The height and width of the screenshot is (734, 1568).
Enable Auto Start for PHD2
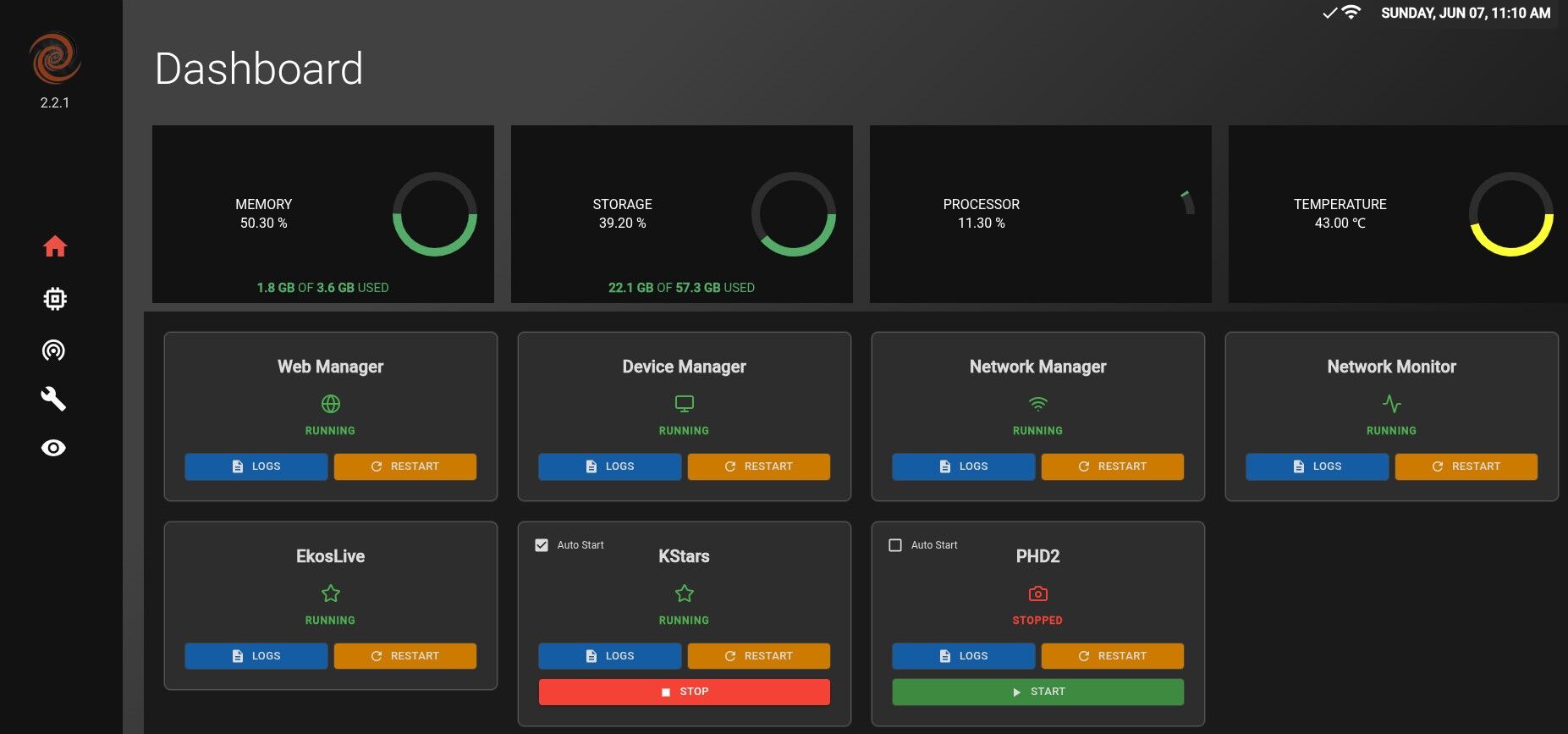[895, 545]
